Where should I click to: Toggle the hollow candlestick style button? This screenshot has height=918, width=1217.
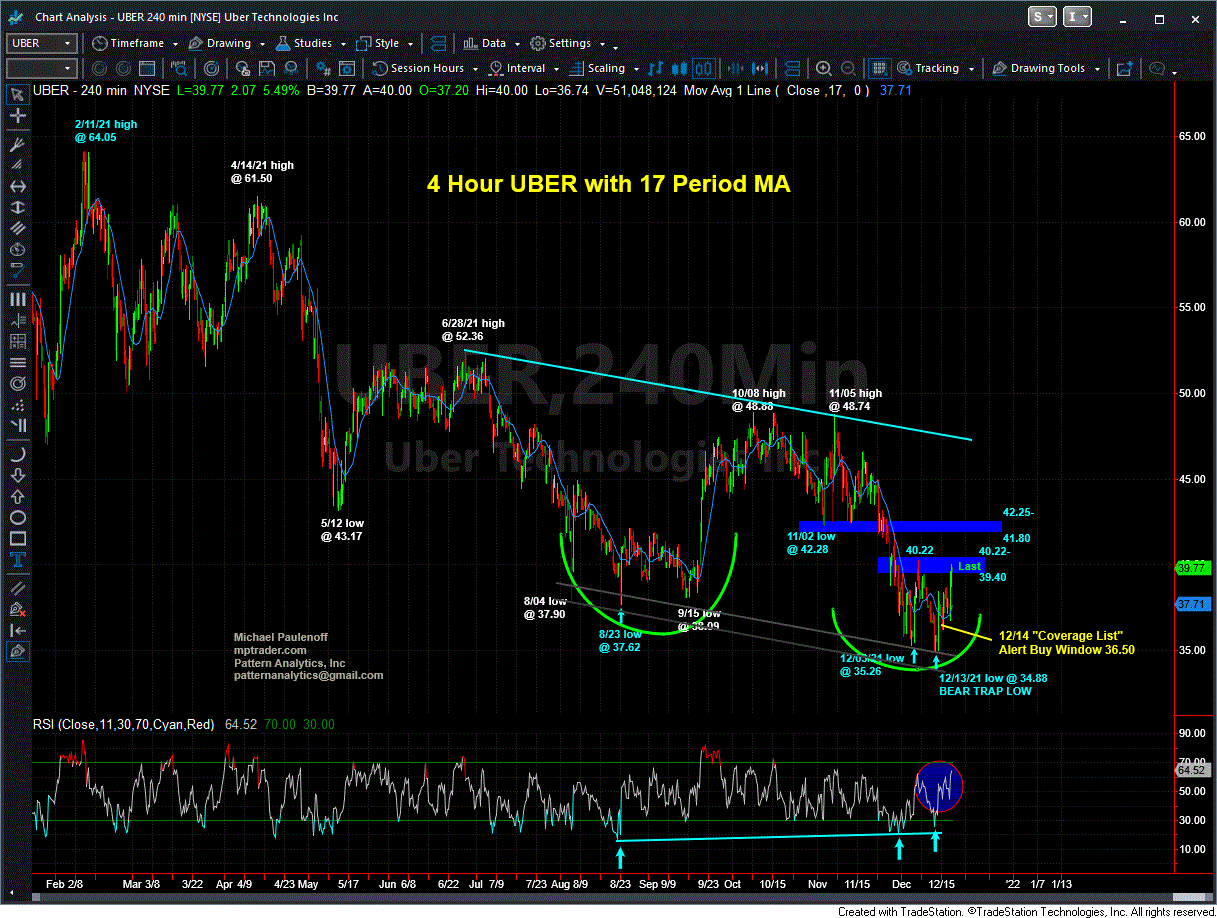pos(703,69)
